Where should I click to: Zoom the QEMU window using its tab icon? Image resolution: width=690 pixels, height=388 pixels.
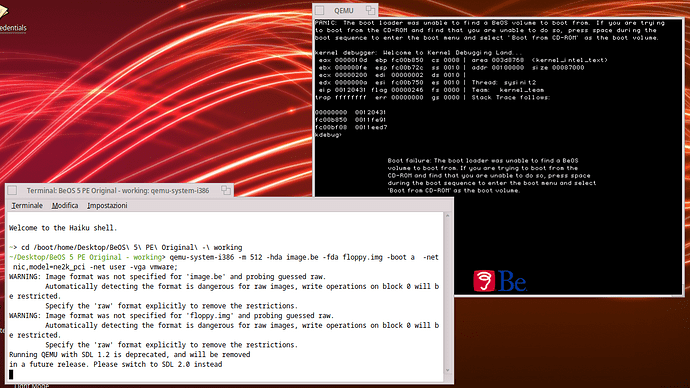click(x=371, y=10)
